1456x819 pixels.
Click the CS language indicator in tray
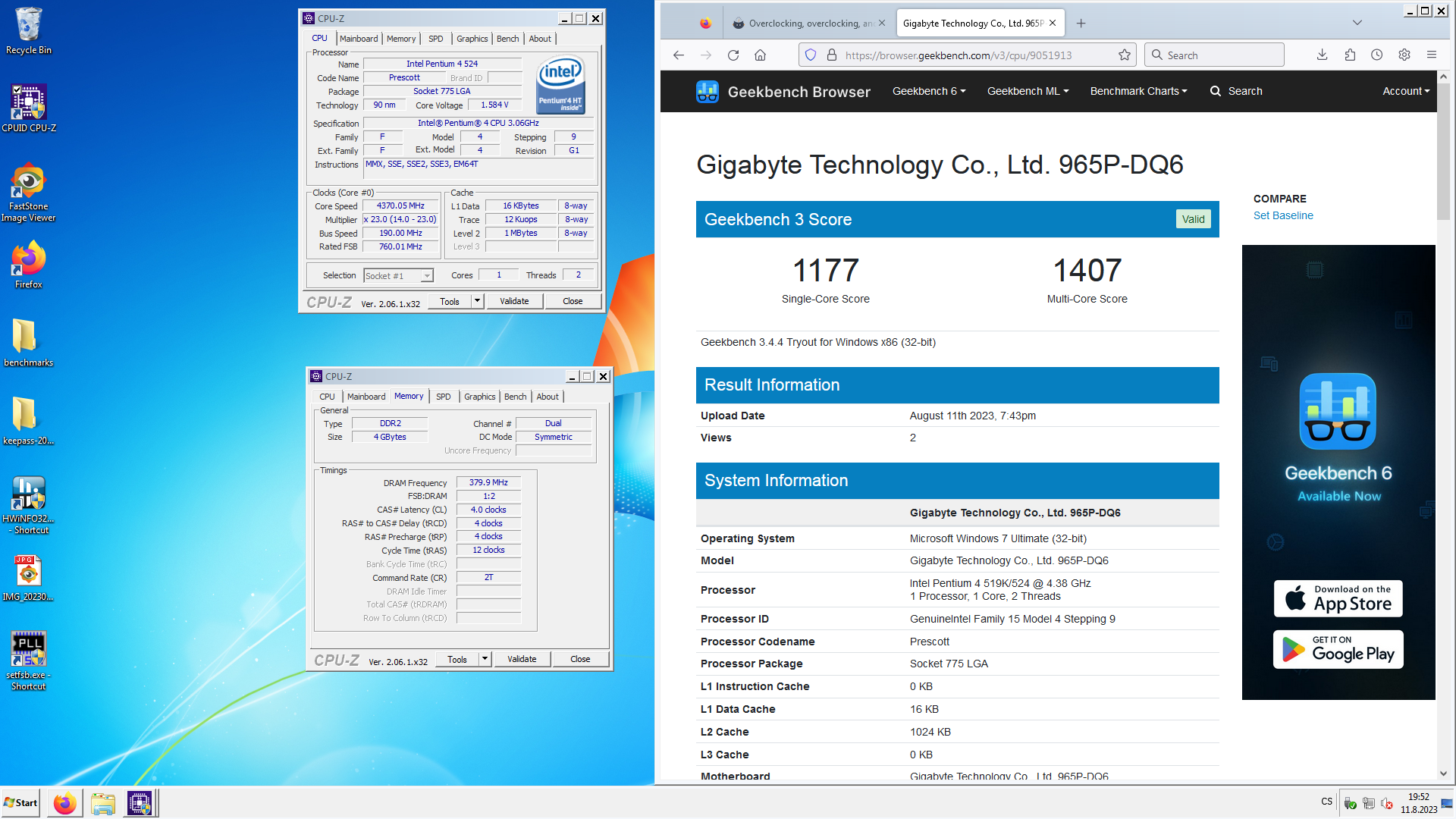[1327, 802]
